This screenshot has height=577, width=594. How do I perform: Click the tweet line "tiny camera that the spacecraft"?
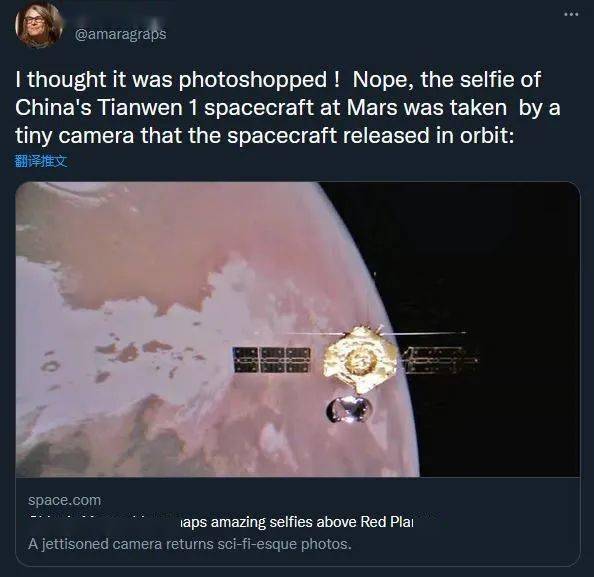(264, 136)
